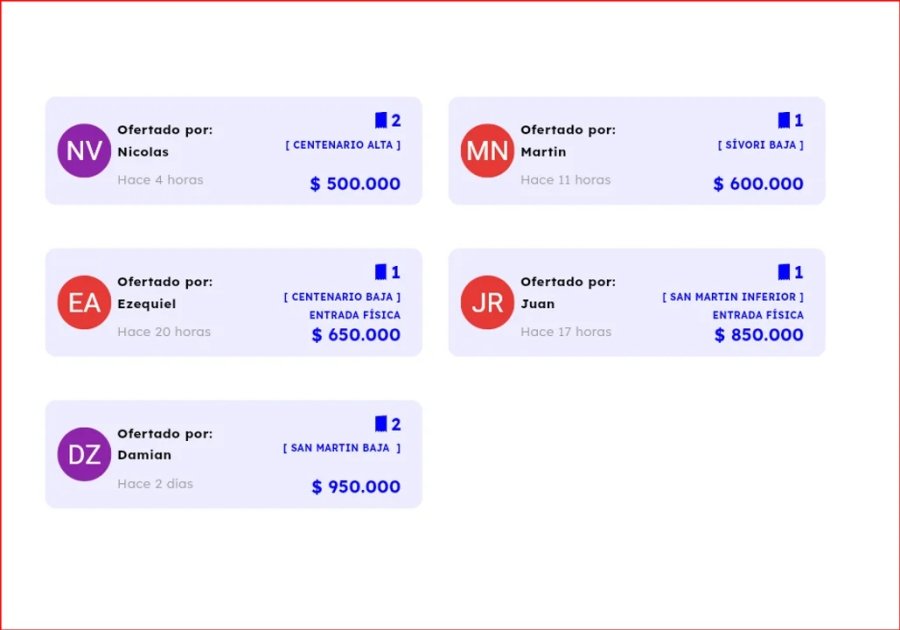Select the San Martin Baja section label
Viewport: 900px width, 630px height.
tap(341, 448)
